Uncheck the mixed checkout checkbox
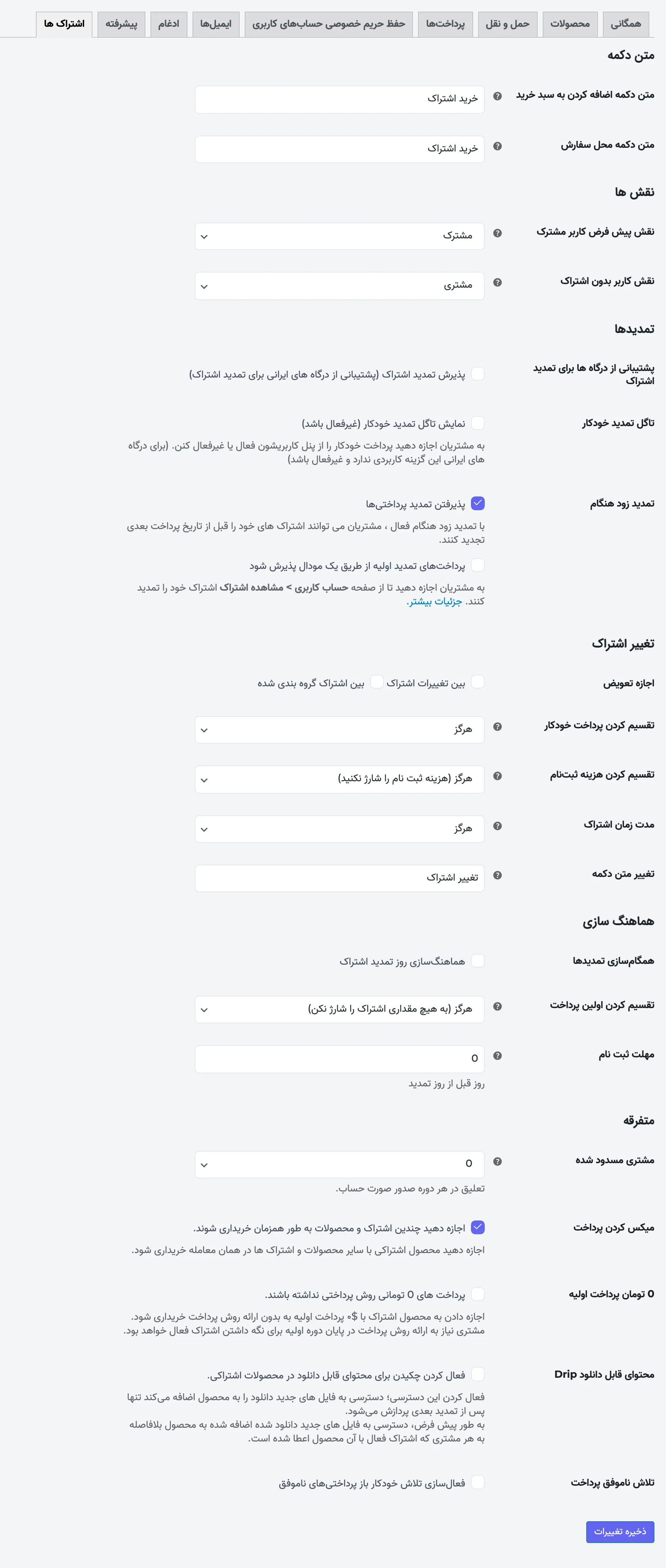The image size is (666, 1568). pyautogui.click(x=478, y=1227)
